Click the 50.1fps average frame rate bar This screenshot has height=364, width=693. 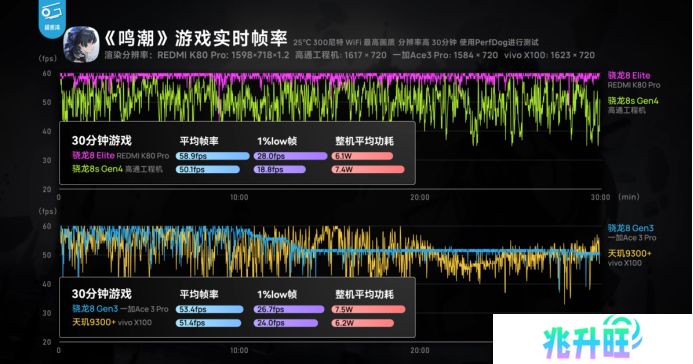click(x=208, y=170)
